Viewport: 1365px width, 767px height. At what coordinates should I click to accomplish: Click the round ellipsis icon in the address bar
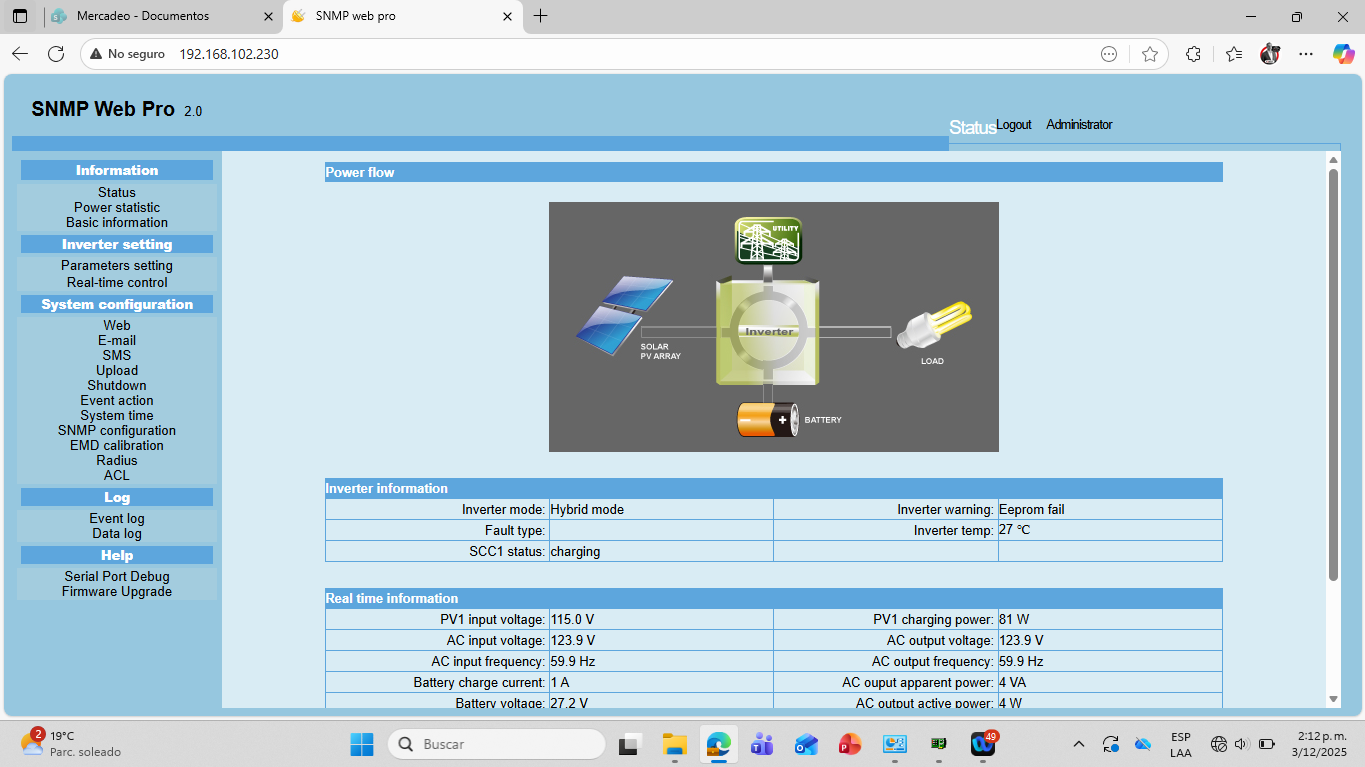(1109, 54)
